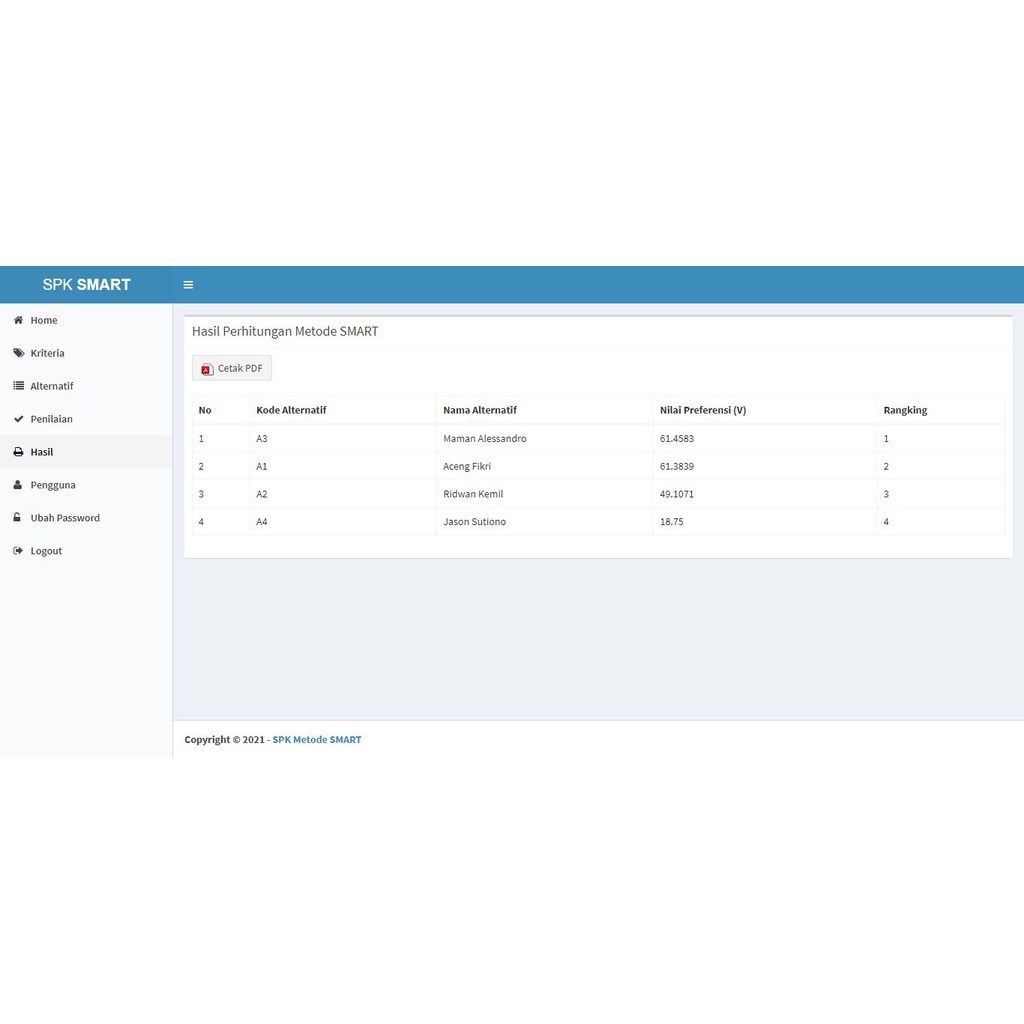This screenshot has height=1024, width=1024.
Task: Click the Logout exit icon
Action: [x=18, y=551]
